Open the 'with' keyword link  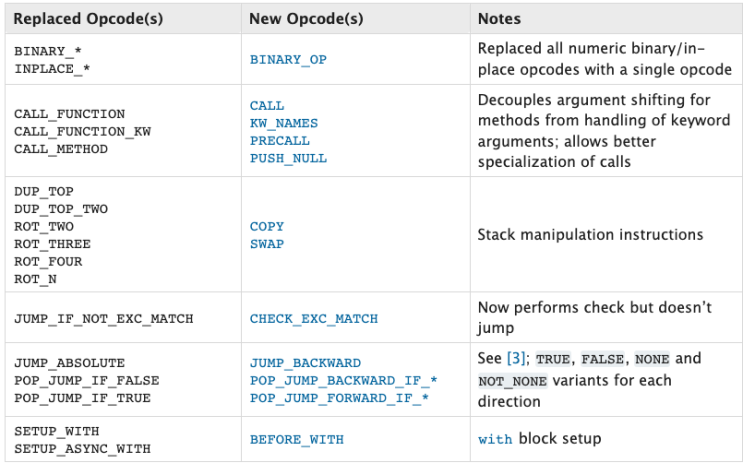click(495, 439)
